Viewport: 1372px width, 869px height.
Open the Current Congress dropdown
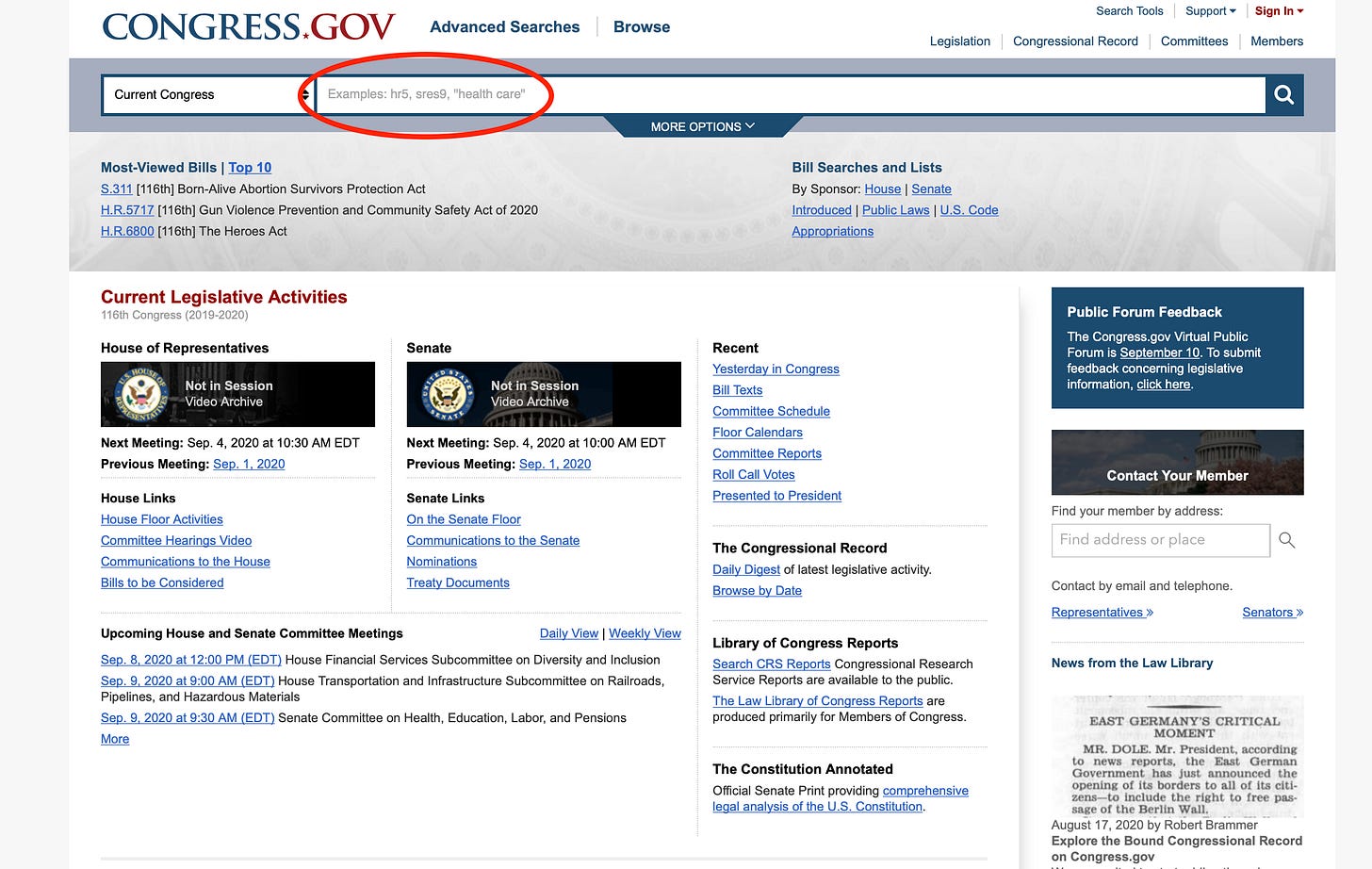click(x=207, y=94)
